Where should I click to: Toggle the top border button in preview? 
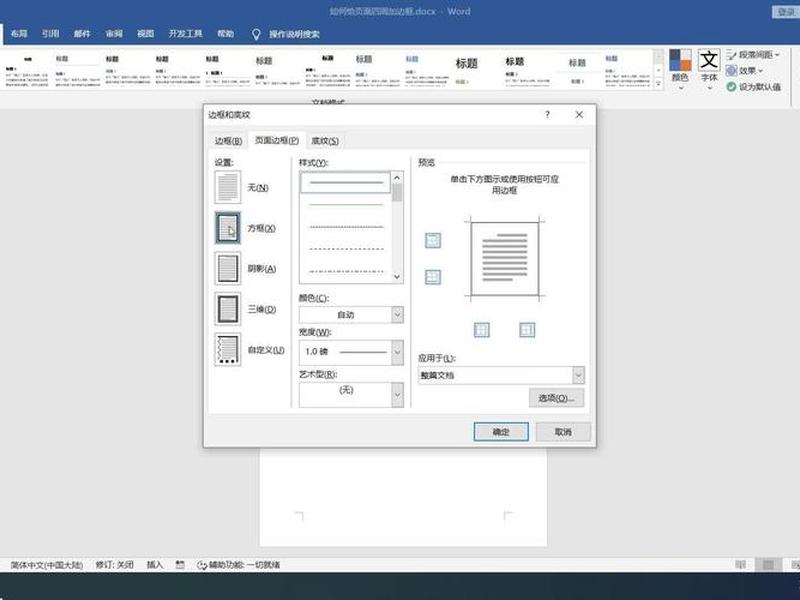click(x=433, y=240)
